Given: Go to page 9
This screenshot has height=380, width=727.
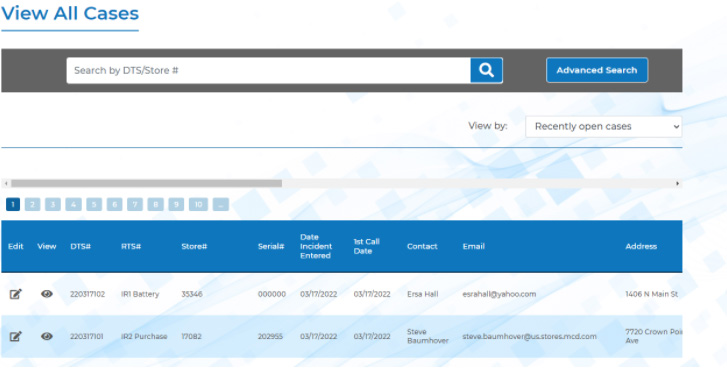Looking at the screenshot, I should tap(176, 204).
